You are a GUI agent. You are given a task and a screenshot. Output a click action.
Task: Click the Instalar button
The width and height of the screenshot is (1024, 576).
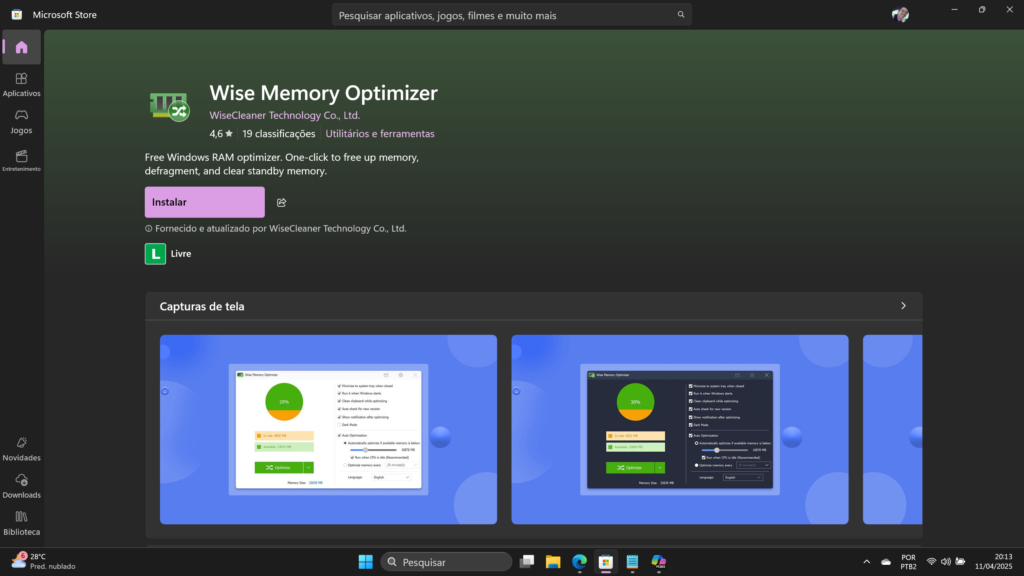coord(204,202)
